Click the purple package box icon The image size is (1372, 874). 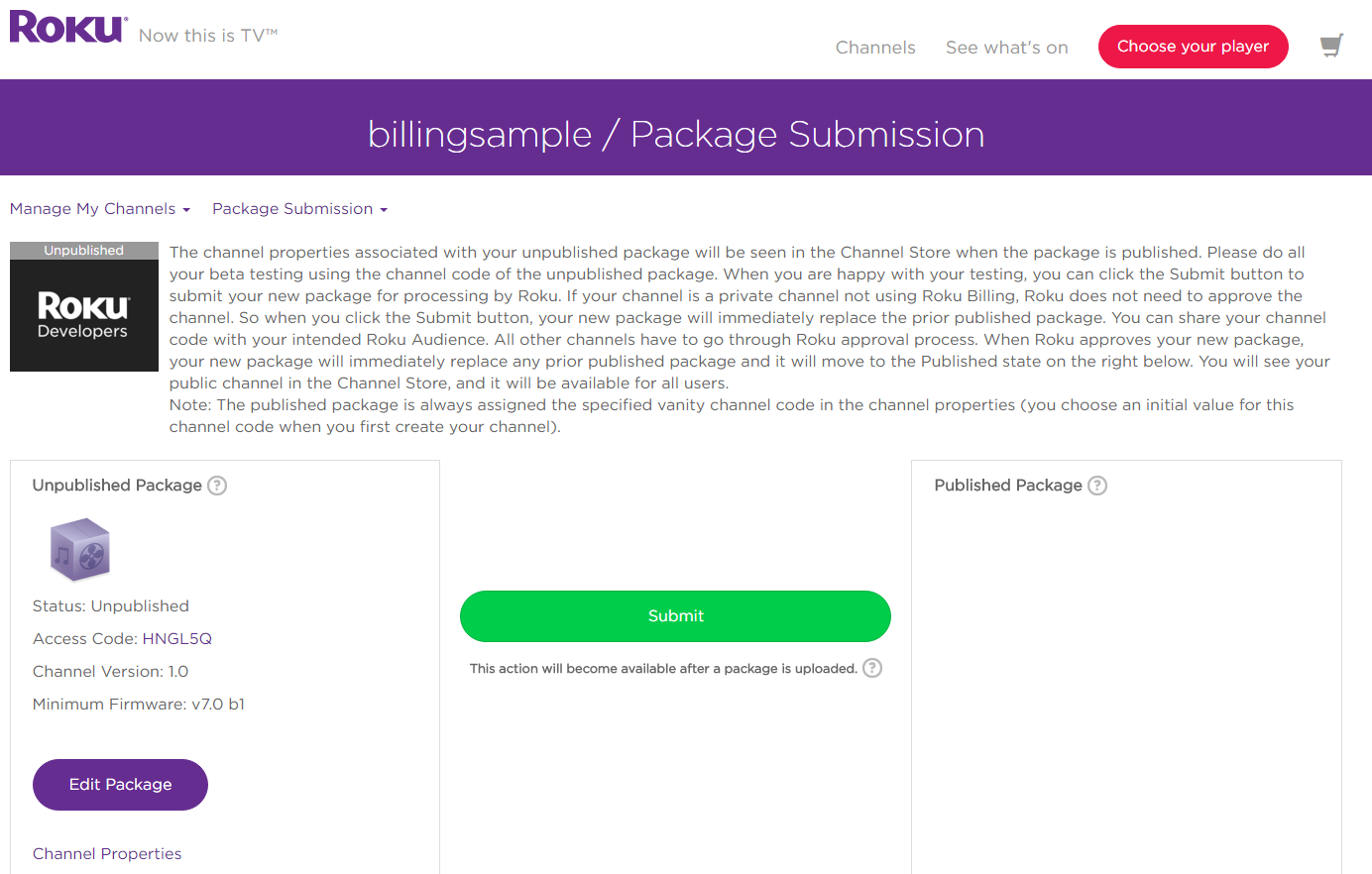[x=80, y=549]
